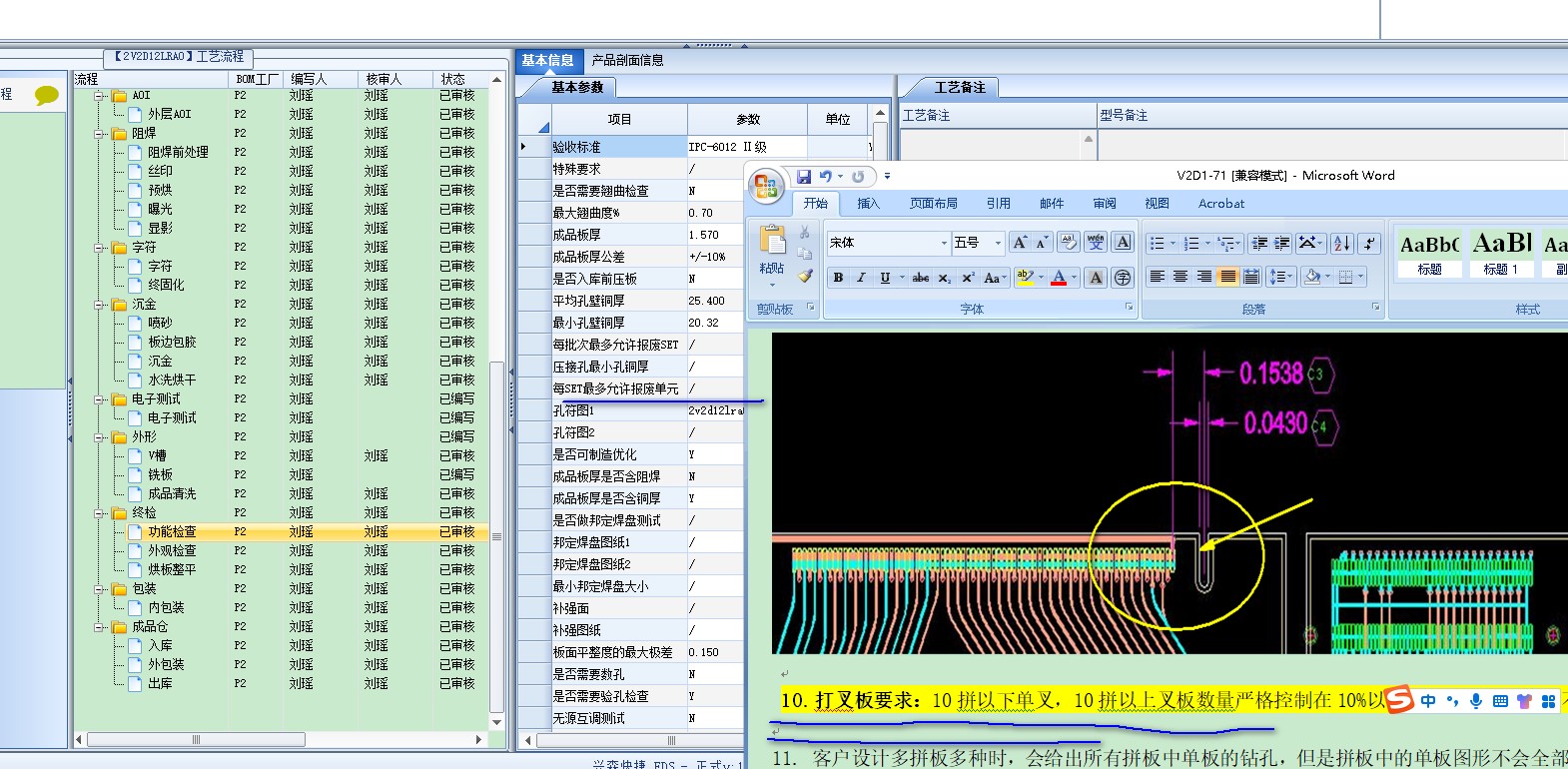Align text left in Word
Image resolution: width=1568 pixels, height=769 pixels.
1157,277
